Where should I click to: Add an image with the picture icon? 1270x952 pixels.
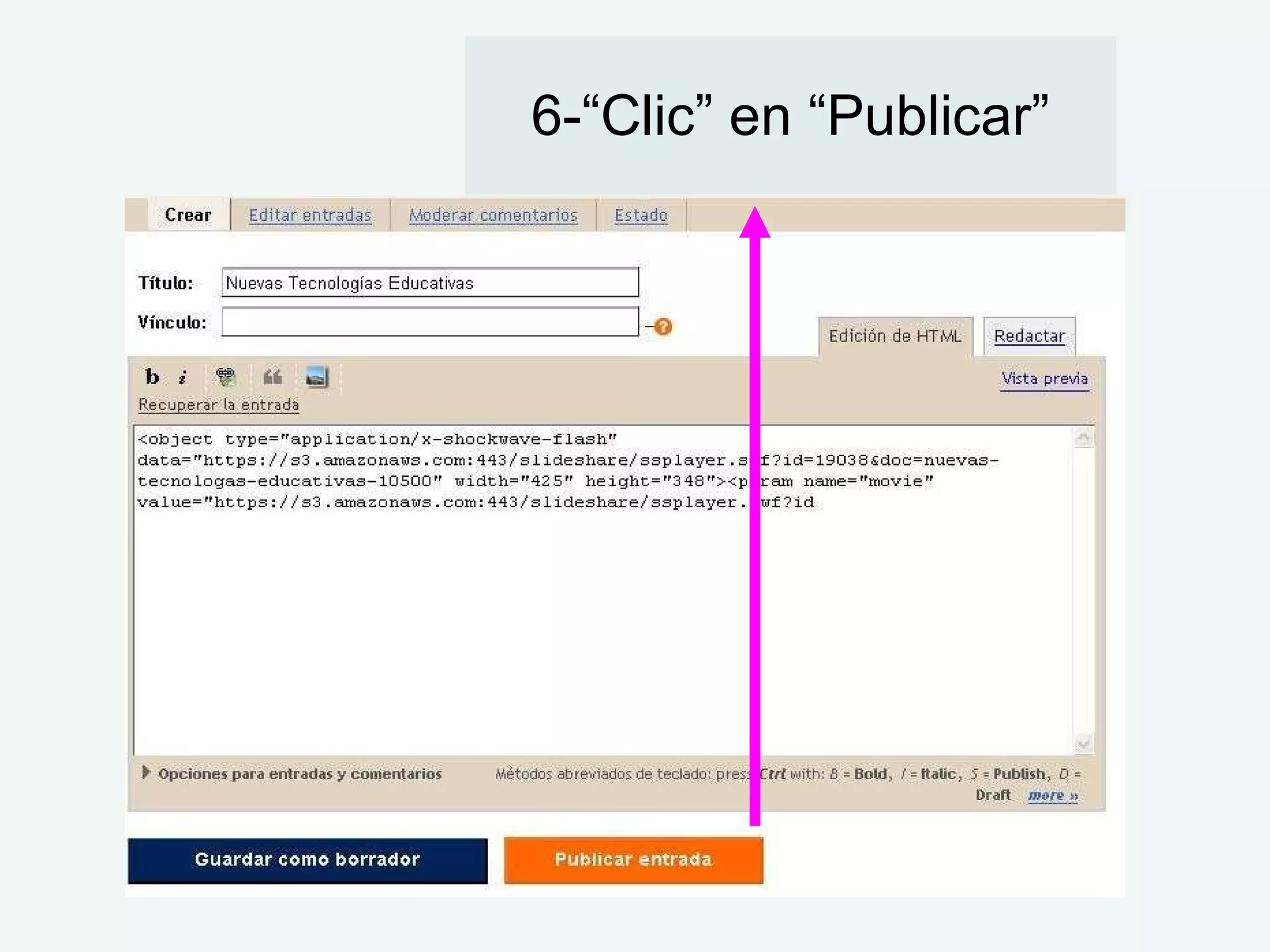[317, 377]
